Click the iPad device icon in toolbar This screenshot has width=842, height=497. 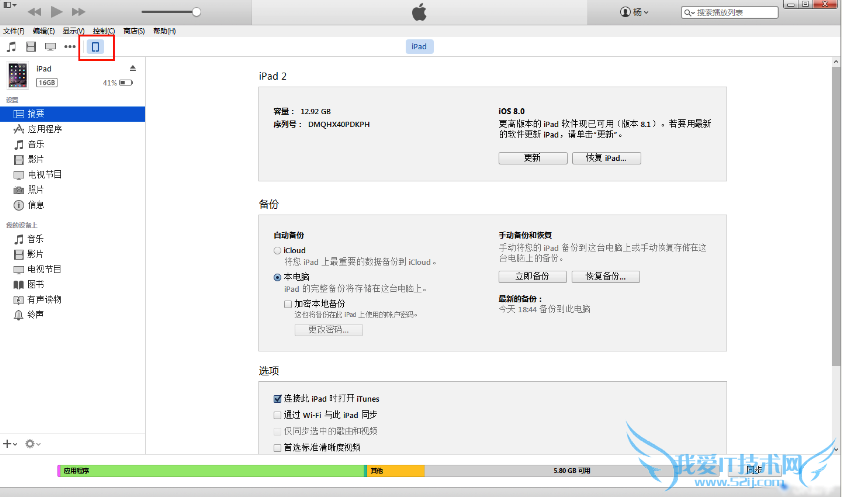(96, 47)
